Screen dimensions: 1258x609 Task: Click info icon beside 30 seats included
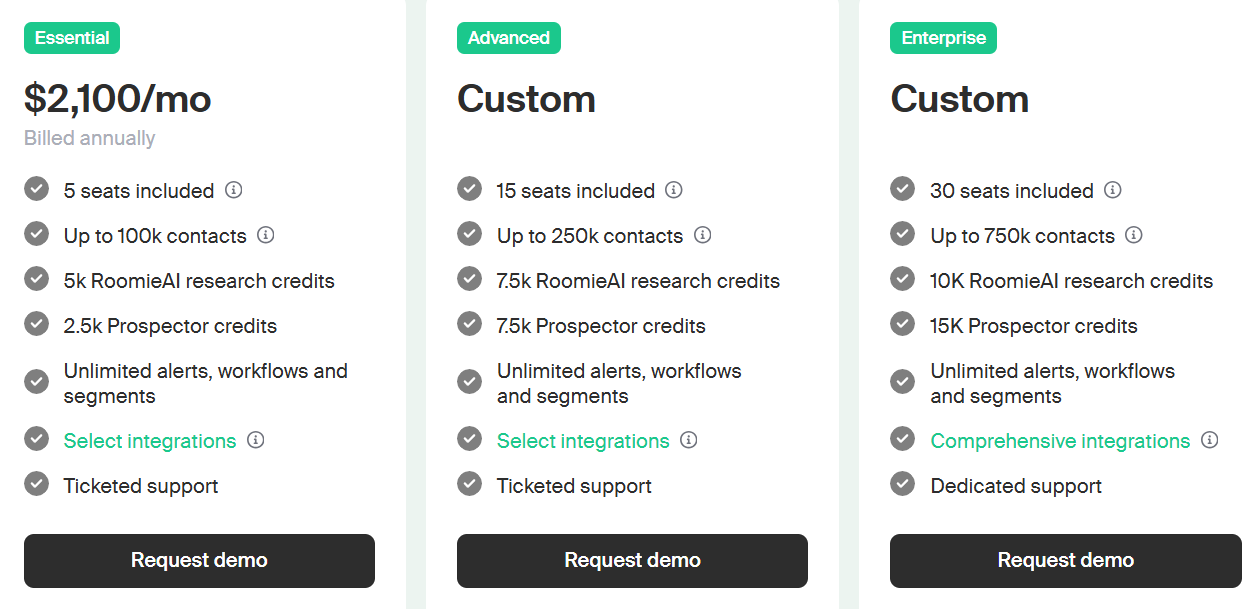[x=1112, y=189]
